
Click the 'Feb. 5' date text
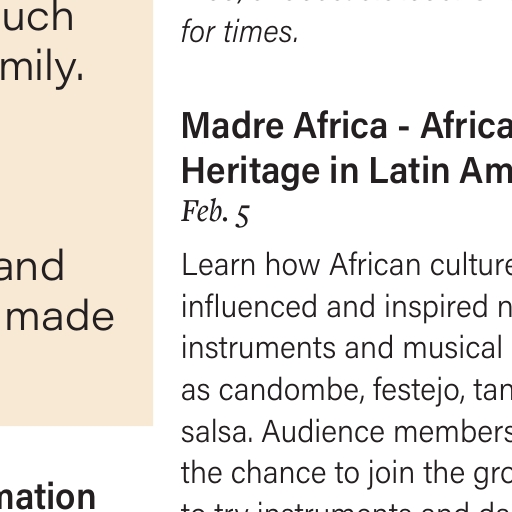coord(215,213)
